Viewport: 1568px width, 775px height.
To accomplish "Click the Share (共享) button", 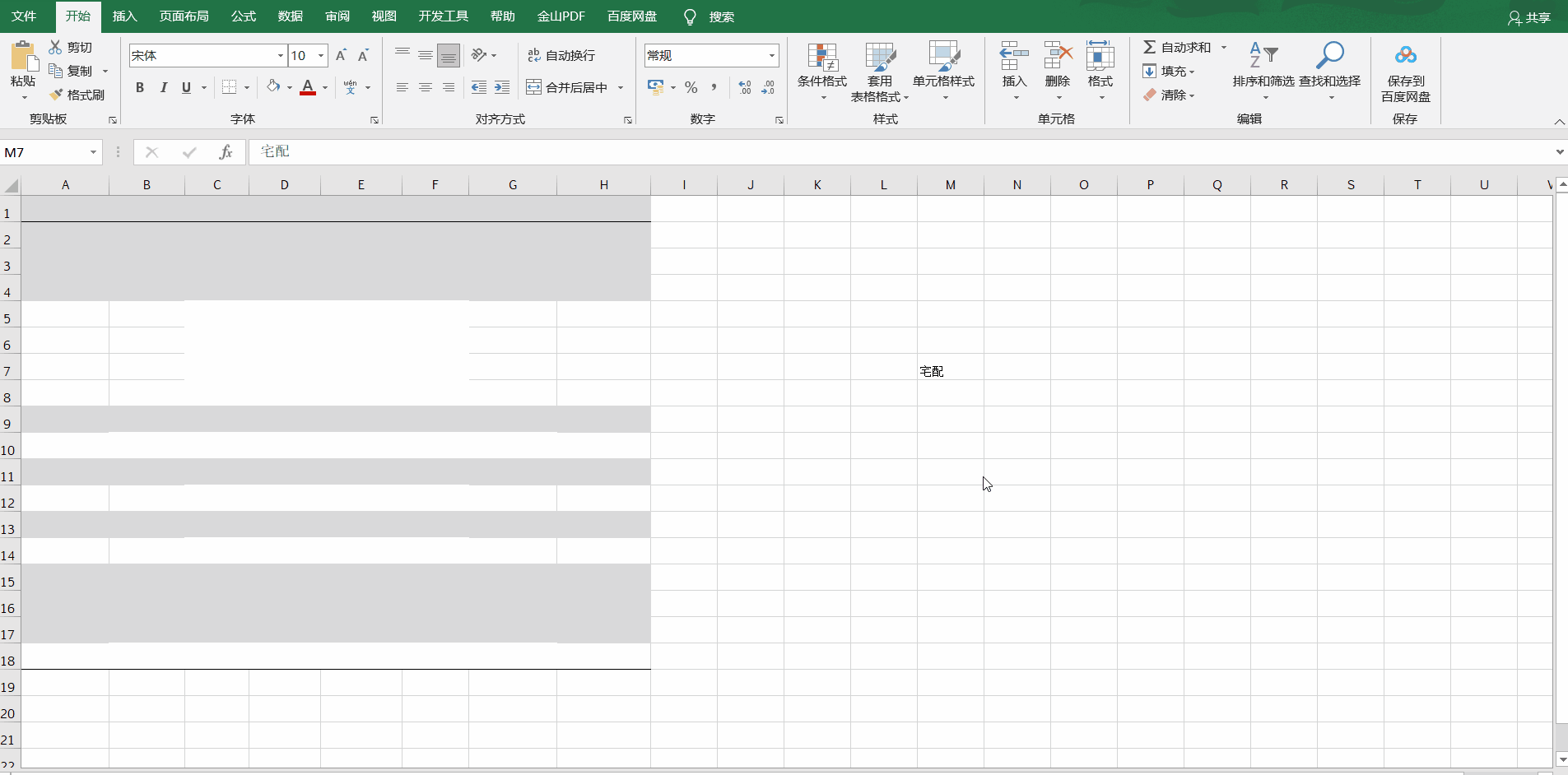I will coord(1530,17).
